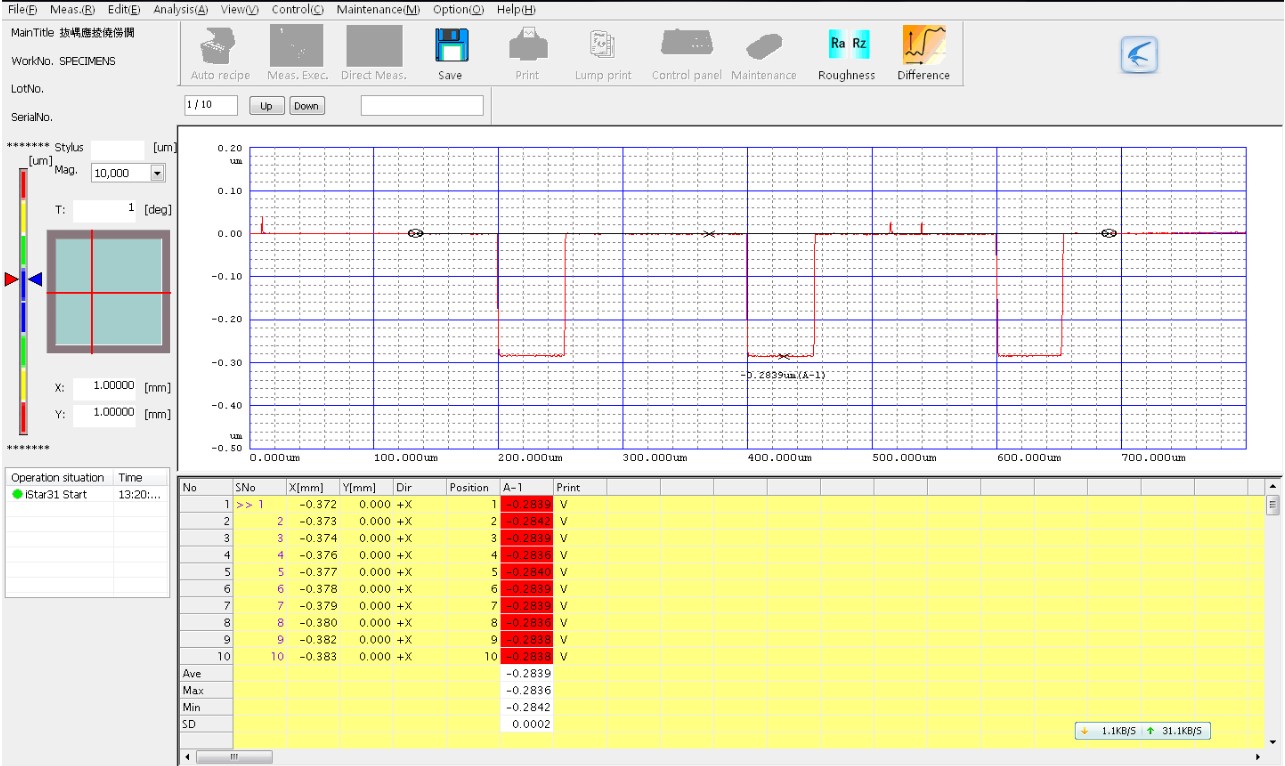Screen dimensions: 1285x766
Task: Open the Analysis menu
Action: tap(181, 9)
